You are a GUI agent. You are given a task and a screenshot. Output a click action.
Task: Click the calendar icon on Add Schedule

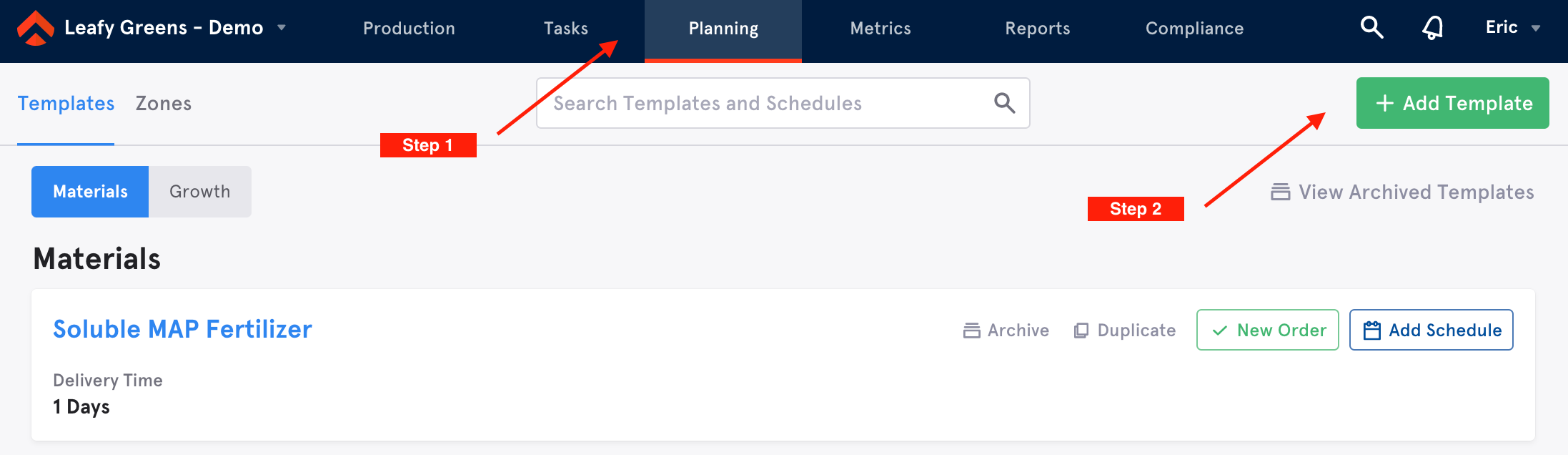point(1371,331)
